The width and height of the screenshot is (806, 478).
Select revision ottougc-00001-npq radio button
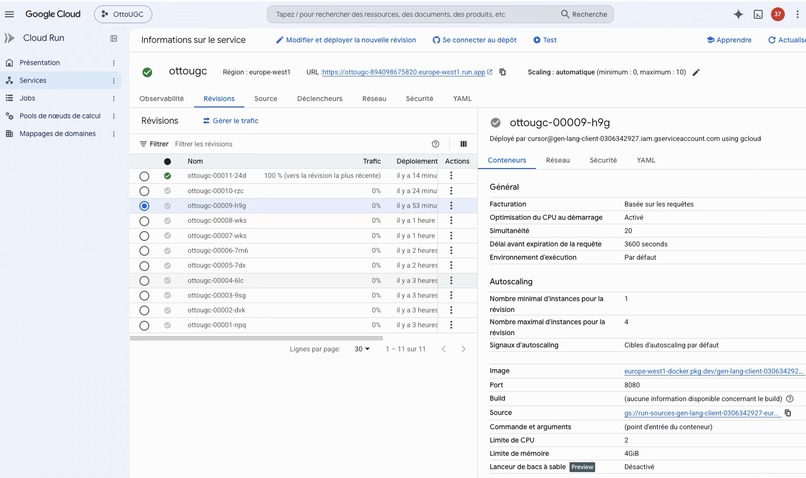(x=144, y=325)
